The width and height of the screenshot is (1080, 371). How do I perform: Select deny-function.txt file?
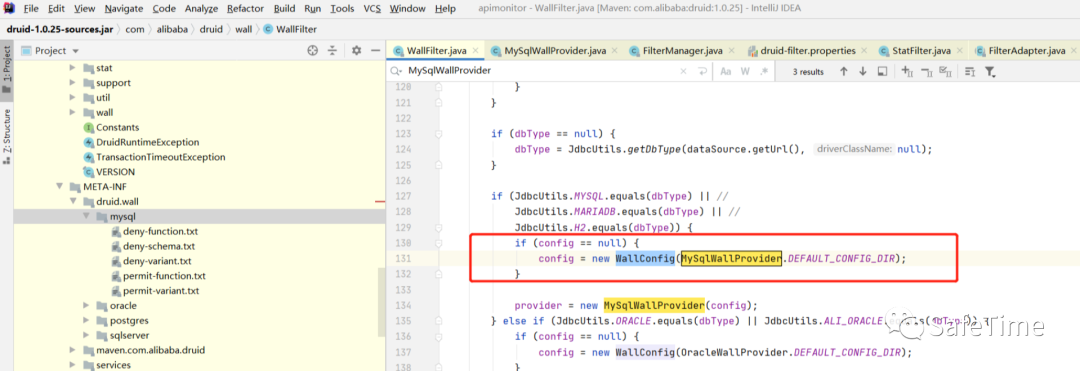[x=160, y=231]
